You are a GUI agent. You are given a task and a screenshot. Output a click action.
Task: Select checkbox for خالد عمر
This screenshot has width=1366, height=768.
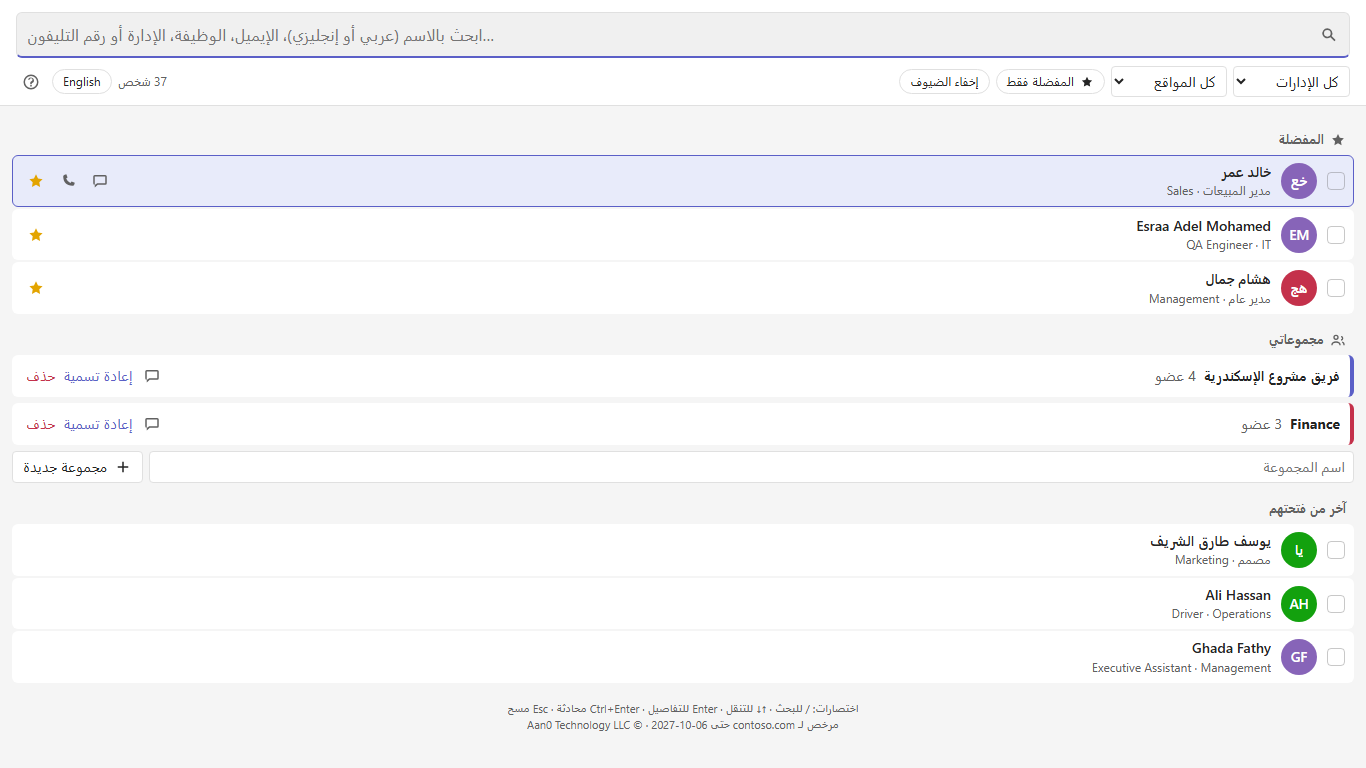point(1336,181)
